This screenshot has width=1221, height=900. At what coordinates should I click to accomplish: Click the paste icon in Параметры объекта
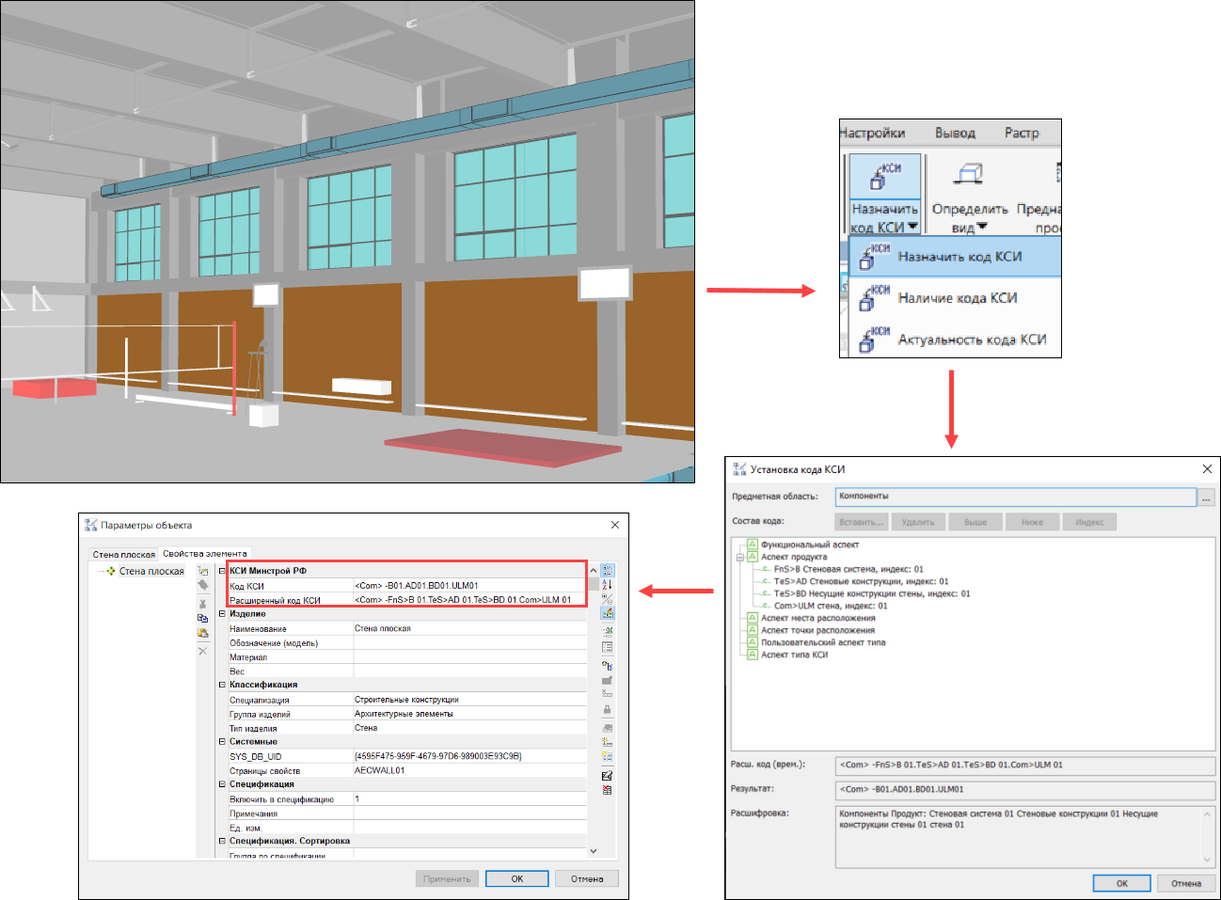tap(203, 634)
